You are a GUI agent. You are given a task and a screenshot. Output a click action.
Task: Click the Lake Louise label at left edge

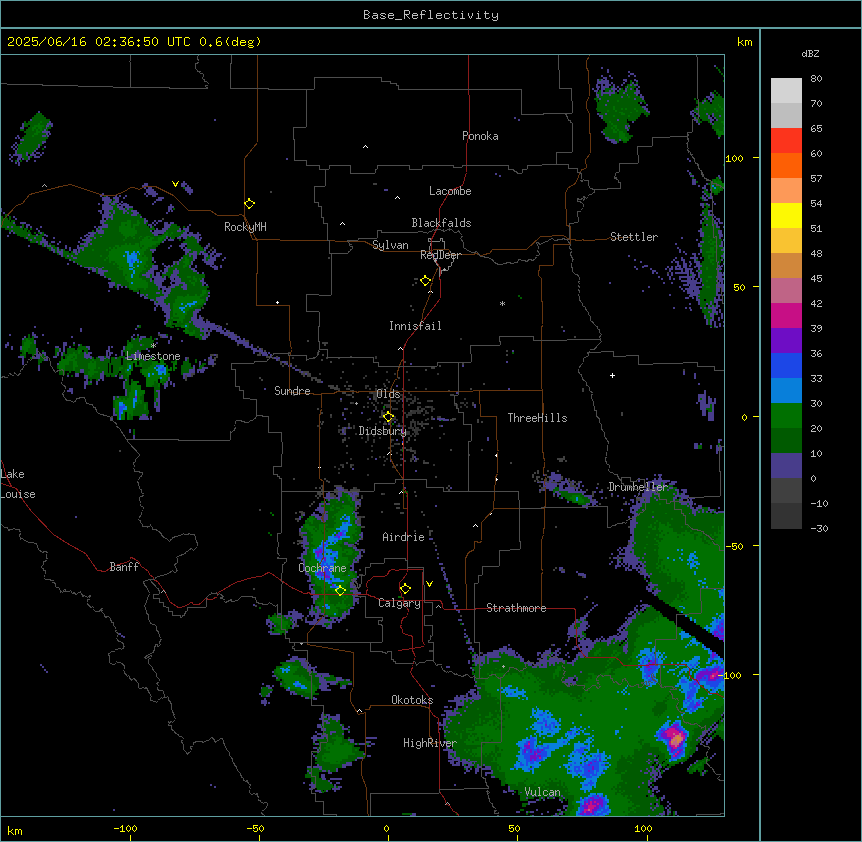pos(18,484)
